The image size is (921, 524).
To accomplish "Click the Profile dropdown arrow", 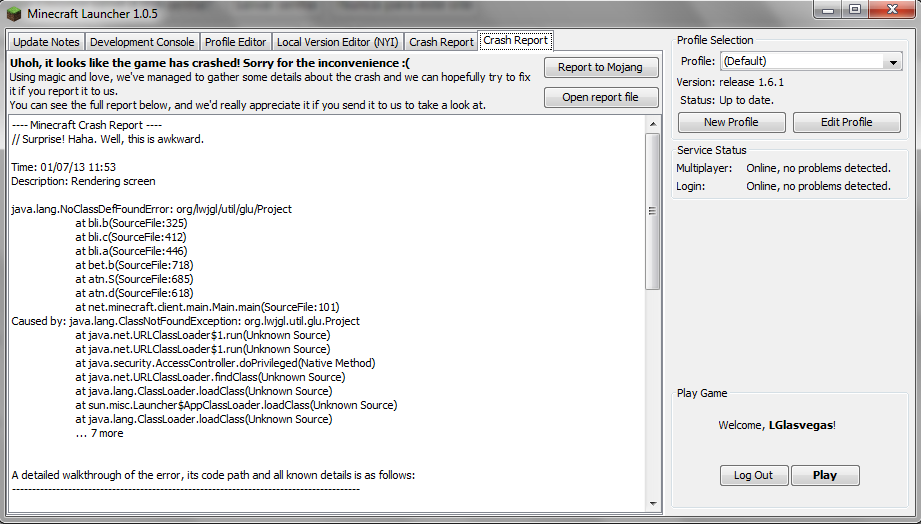I will 893,62.
